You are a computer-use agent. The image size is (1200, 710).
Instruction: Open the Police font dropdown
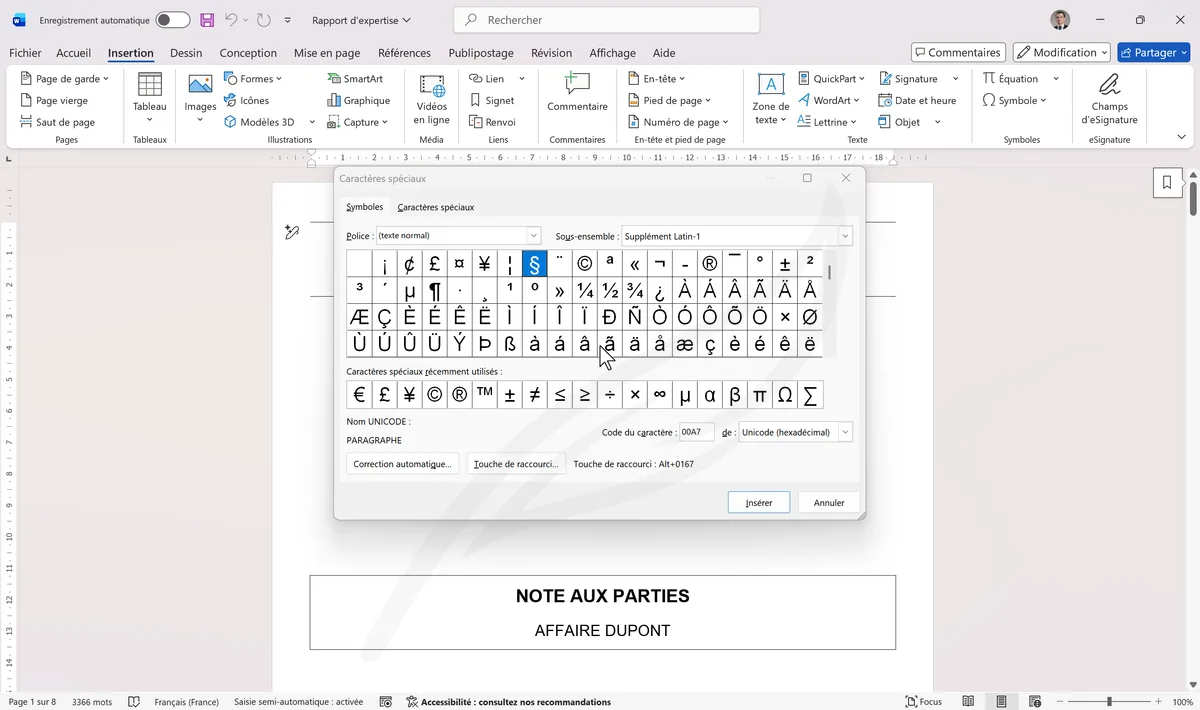click(533, 235)
